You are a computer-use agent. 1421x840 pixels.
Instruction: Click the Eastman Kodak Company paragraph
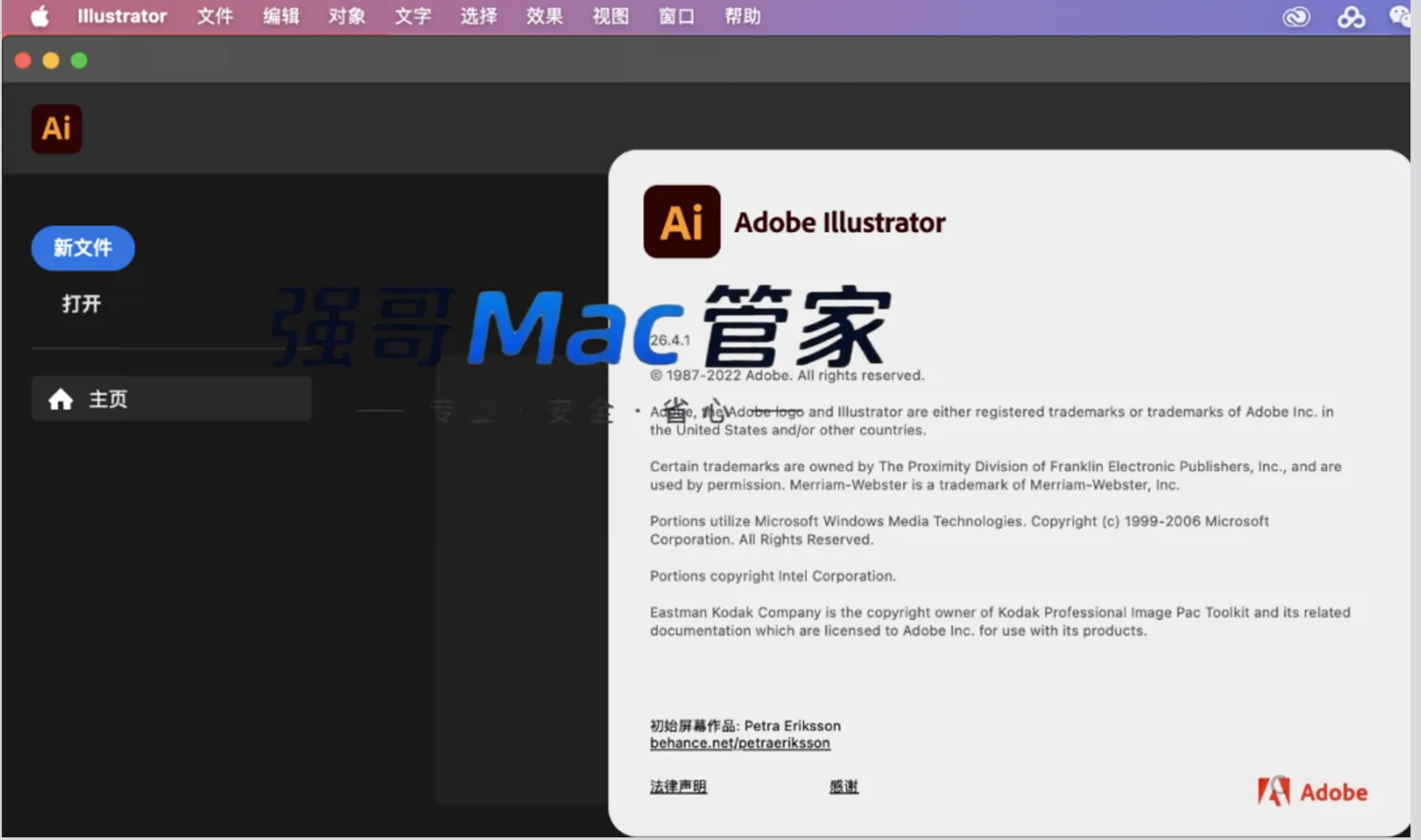click(1000, 622)
